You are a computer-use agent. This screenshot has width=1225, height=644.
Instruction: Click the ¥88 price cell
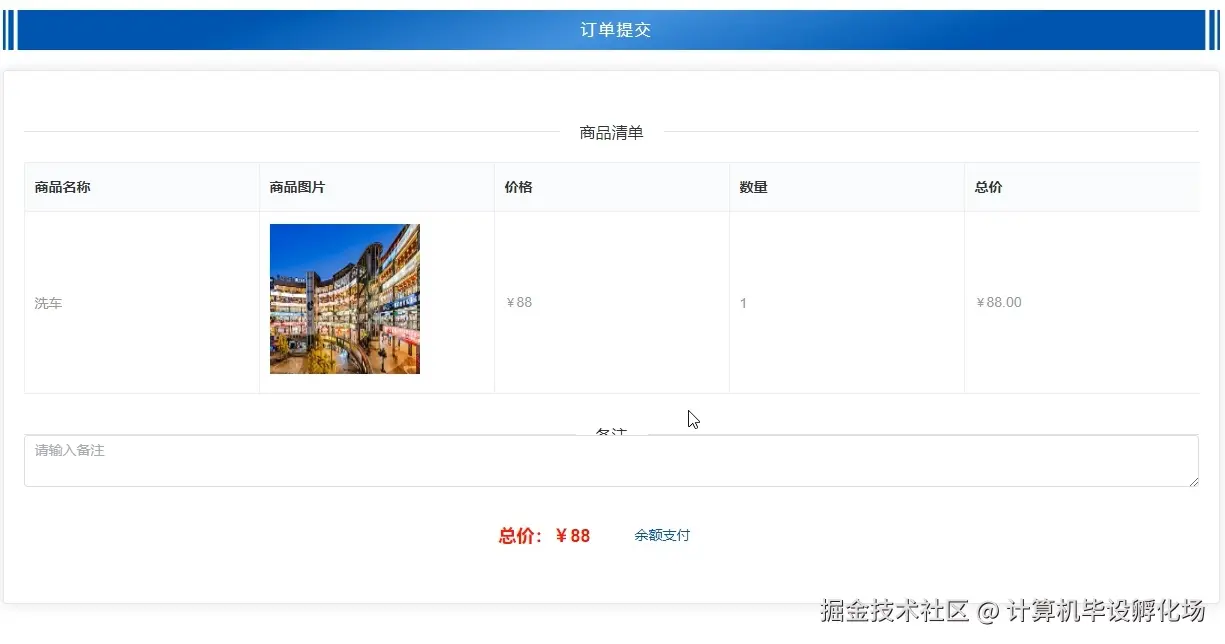pyautogui.click(x=519, y=303)
